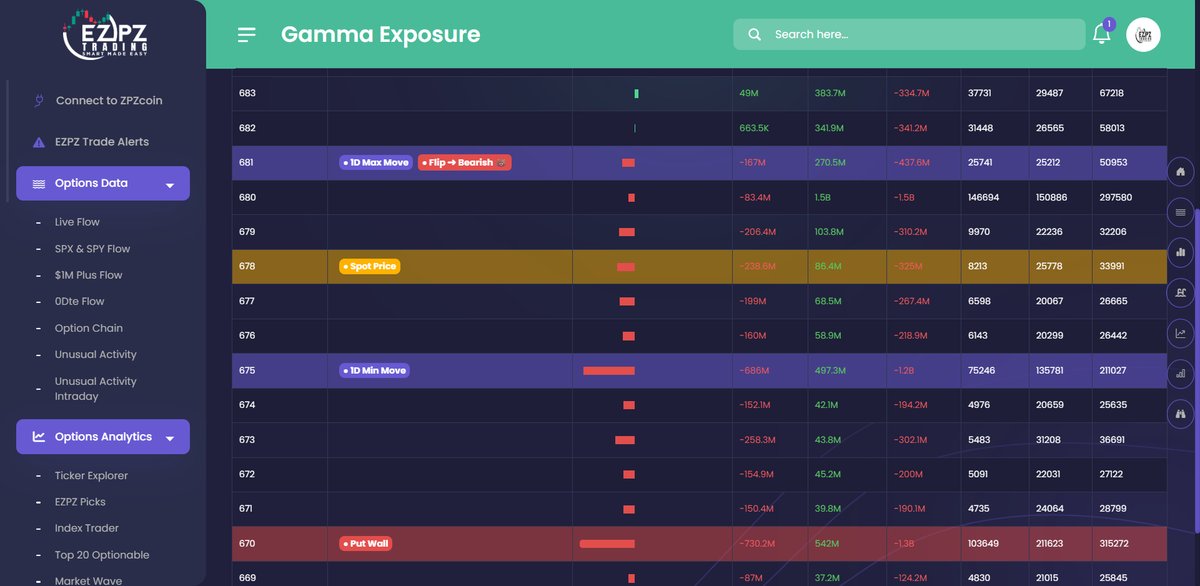Screen dimensions: 1200x586
Task: Click the 1D Max Move badge
Action: [376, 162]
